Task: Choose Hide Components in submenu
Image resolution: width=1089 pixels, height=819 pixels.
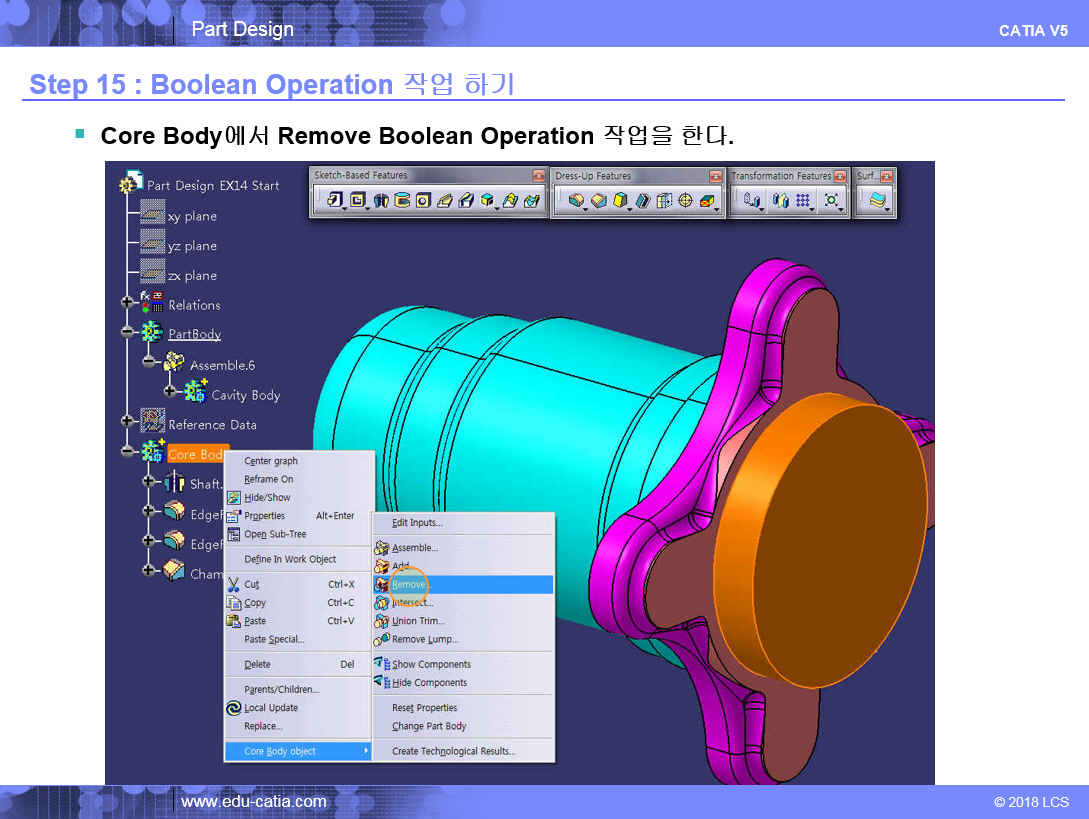Action: 429,683
